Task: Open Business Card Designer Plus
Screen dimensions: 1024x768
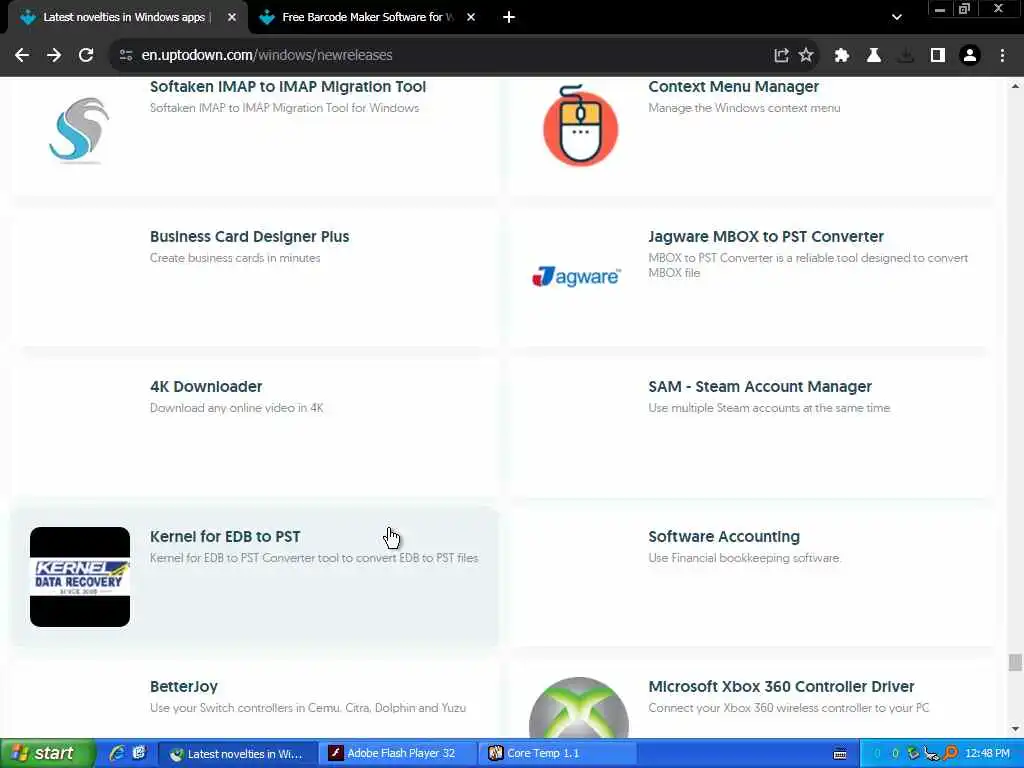Action: 249,236
